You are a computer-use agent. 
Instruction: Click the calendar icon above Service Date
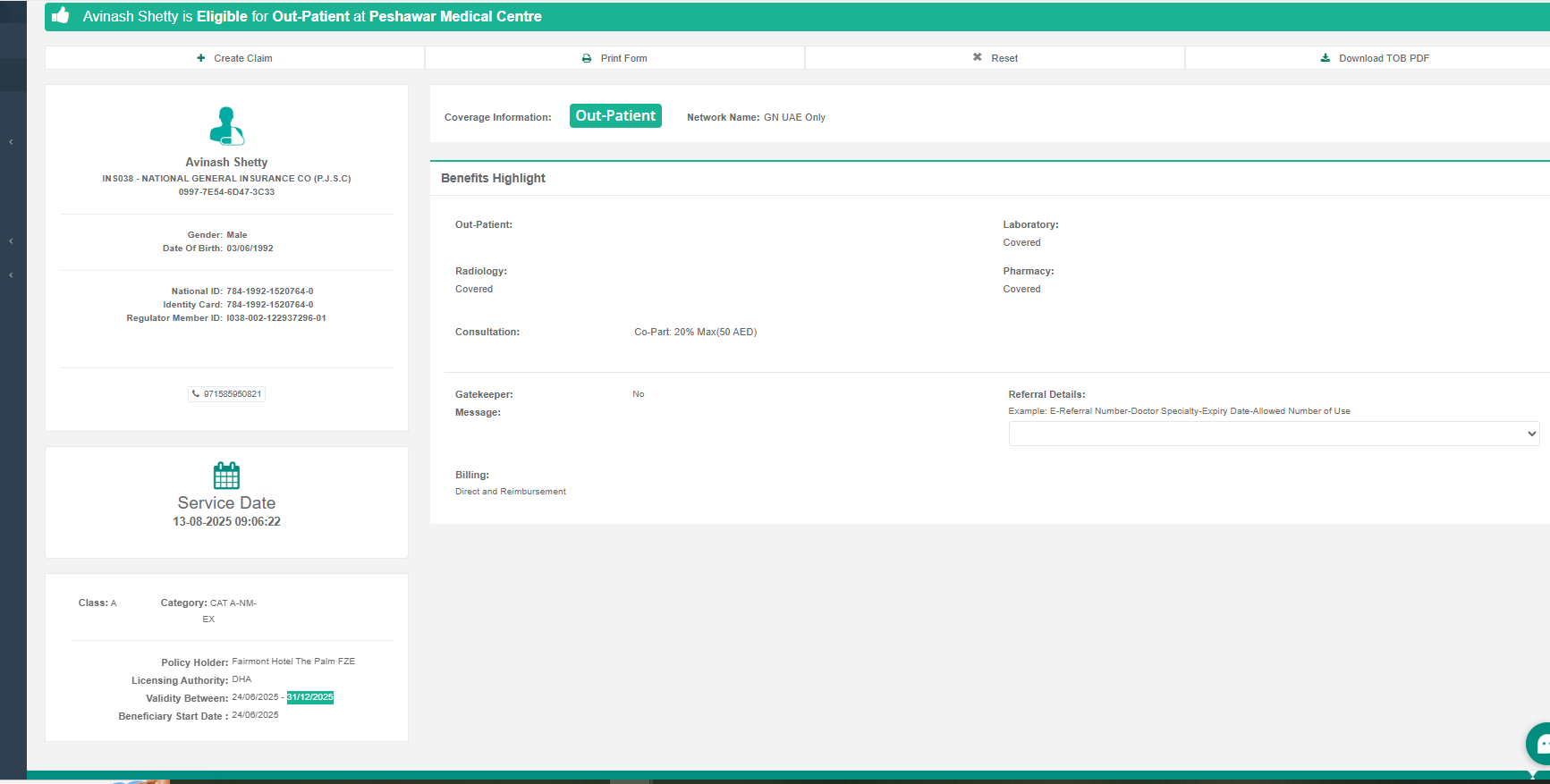pyautogui.click(x=226, y=475)
